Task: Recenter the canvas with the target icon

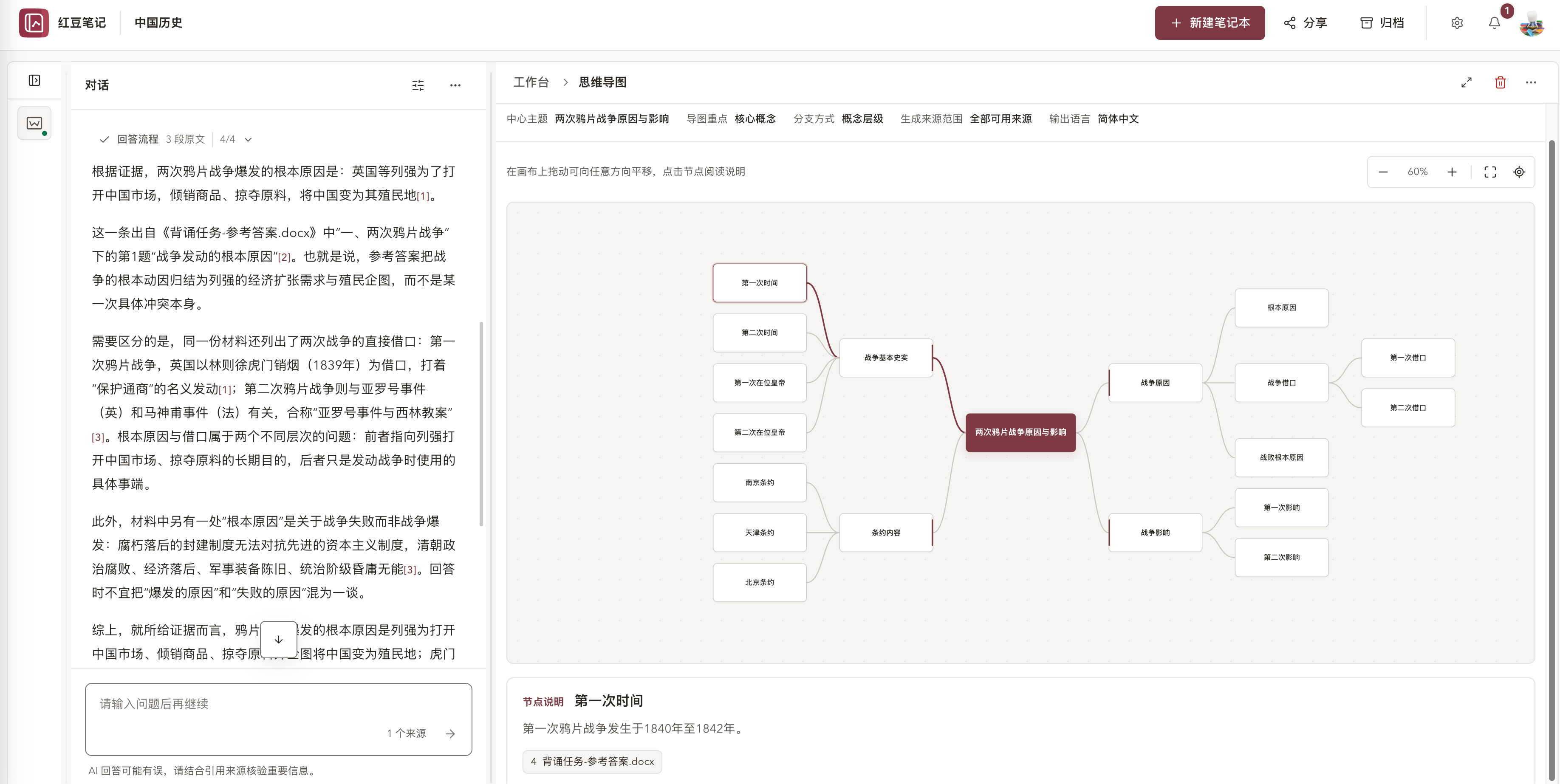Action: tap(1519, 172)
